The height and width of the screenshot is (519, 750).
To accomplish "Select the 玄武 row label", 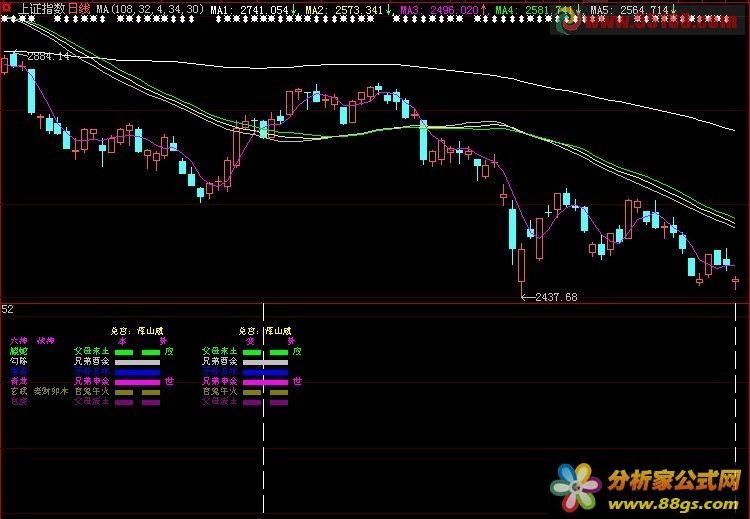I will [19, 391].
